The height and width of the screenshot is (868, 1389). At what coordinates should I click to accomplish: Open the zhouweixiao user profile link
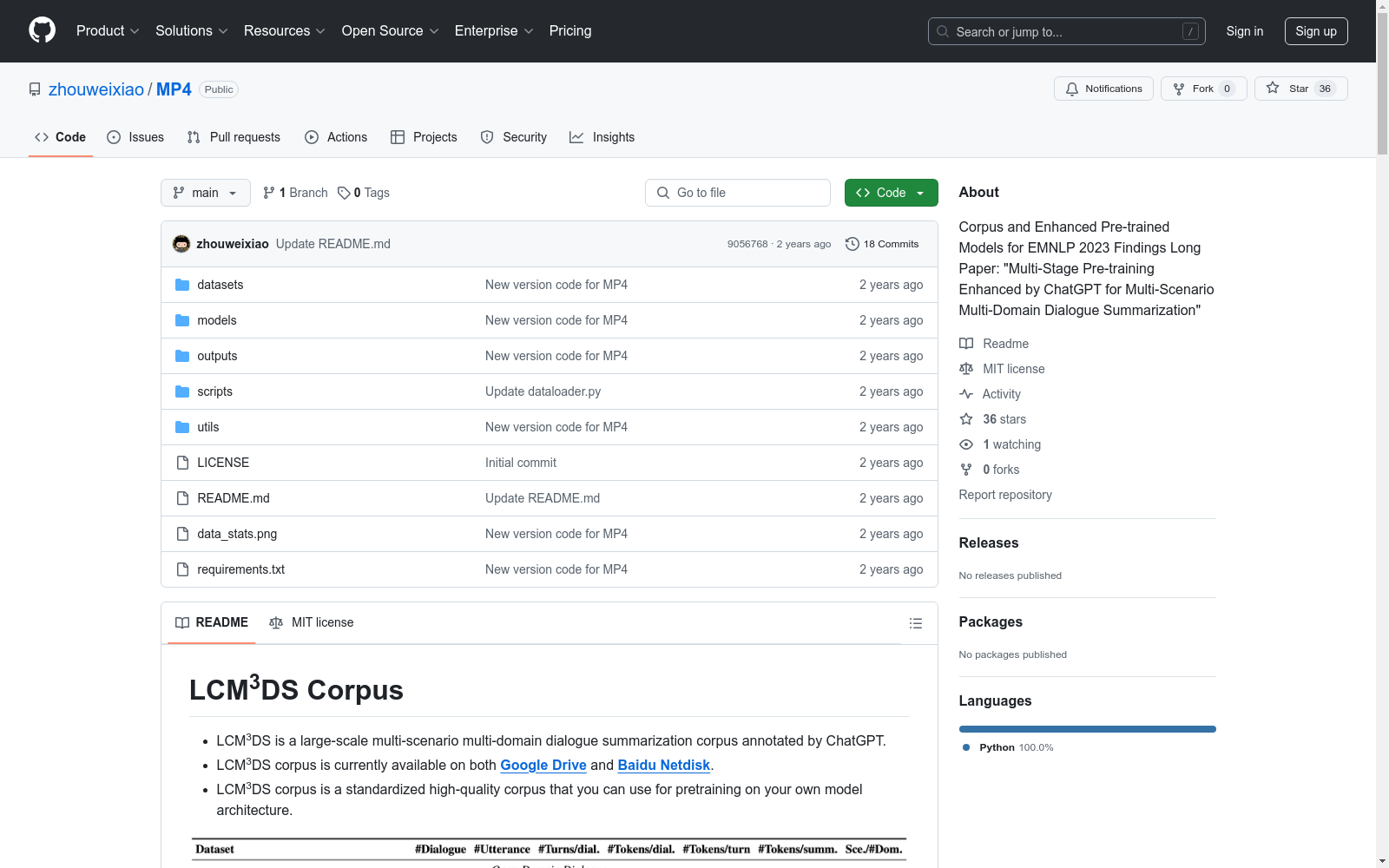pyautogui.click(x=96, y=89)
